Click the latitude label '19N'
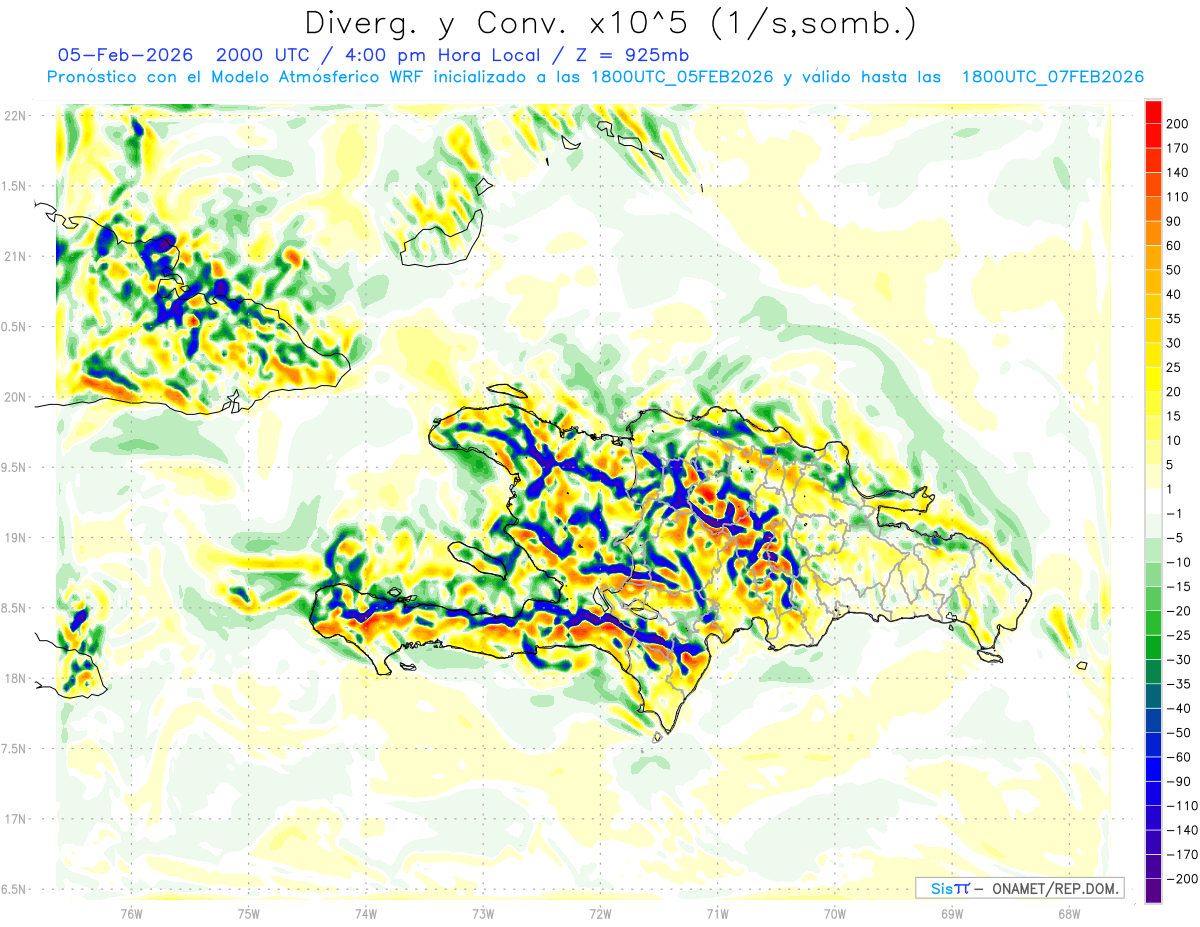This screenshot has width=1200, height=927. point(14,537)
